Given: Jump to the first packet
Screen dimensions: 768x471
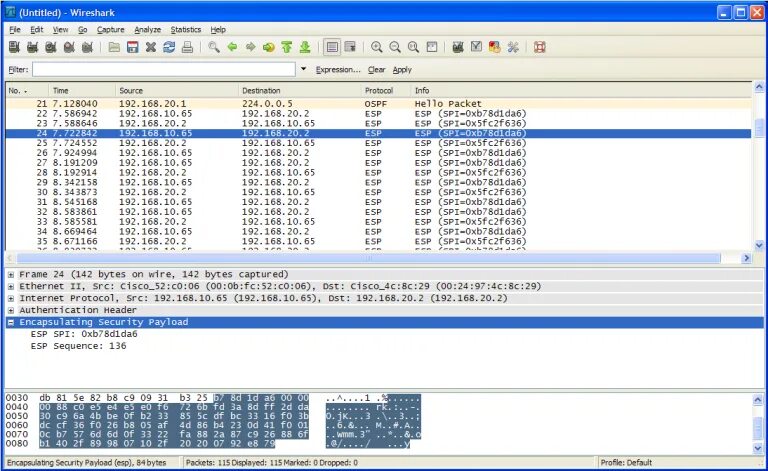Looking at the screenshot, I should [x=287, y=47].
